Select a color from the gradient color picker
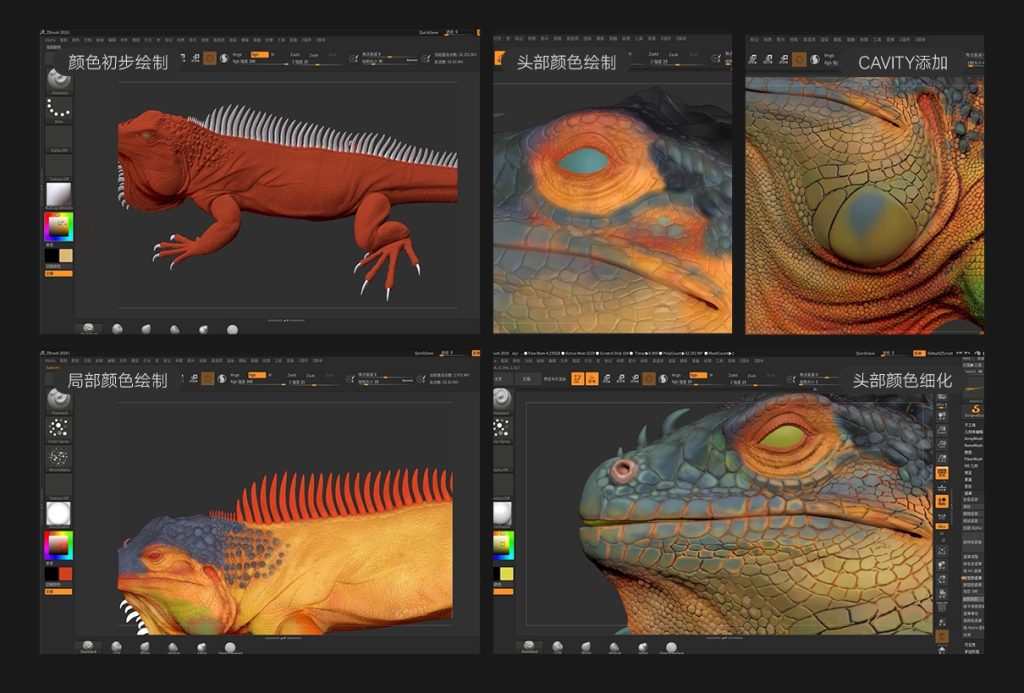The image size is (1024, 693). pyautogui.click(x=58, y=225)
